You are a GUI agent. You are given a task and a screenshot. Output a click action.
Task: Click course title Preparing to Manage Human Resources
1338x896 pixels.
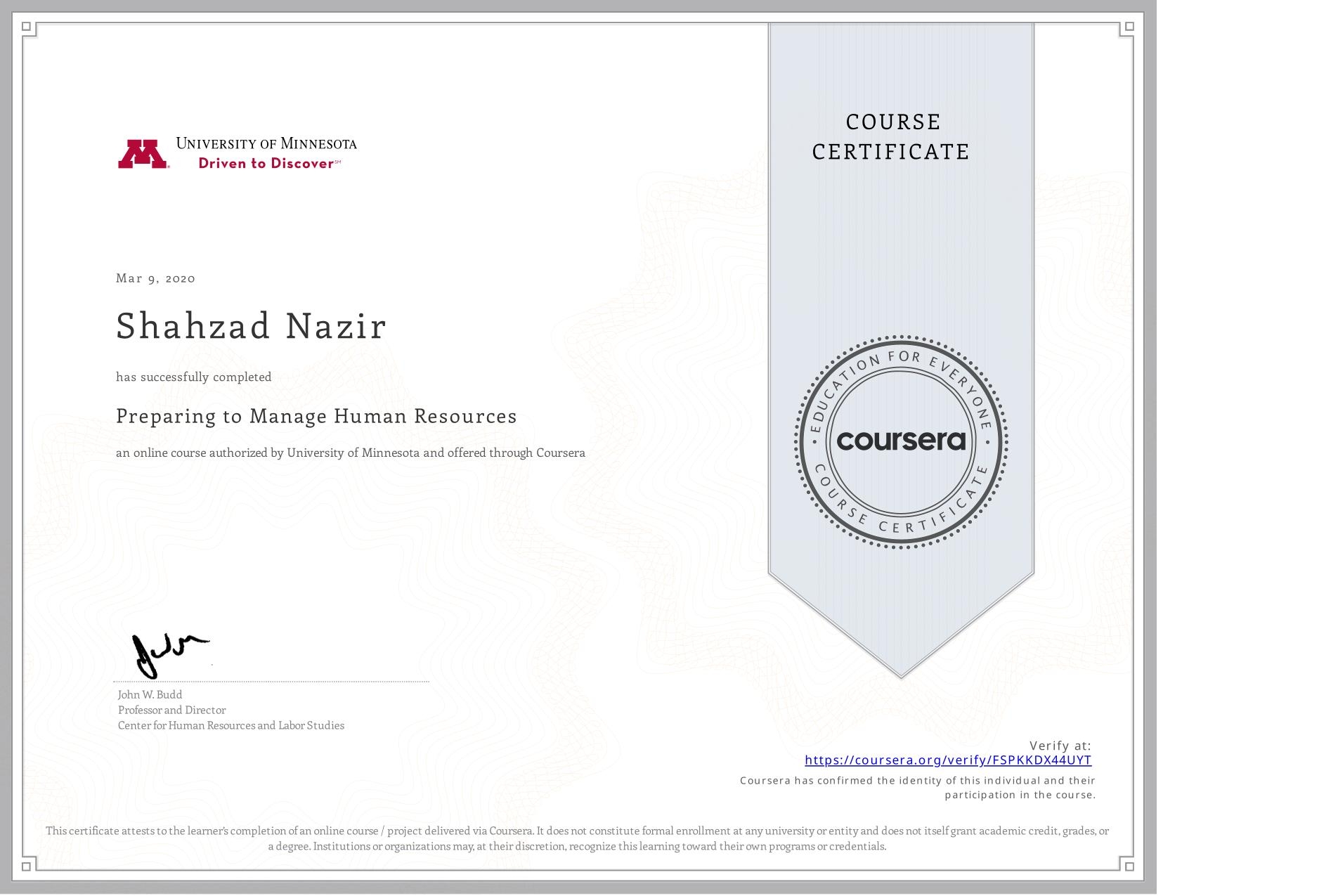coord(316,416)
